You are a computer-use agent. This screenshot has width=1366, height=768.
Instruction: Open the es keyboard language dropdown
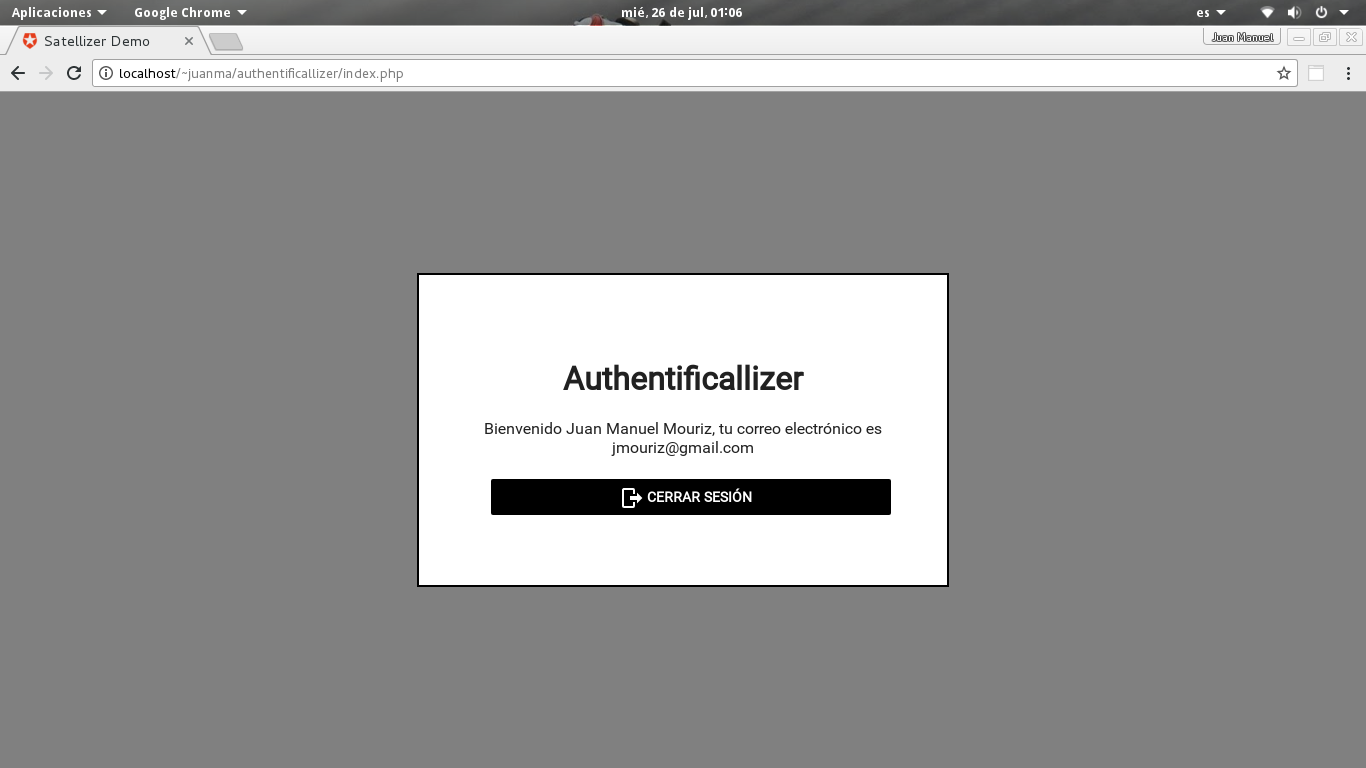(1211, 13)
